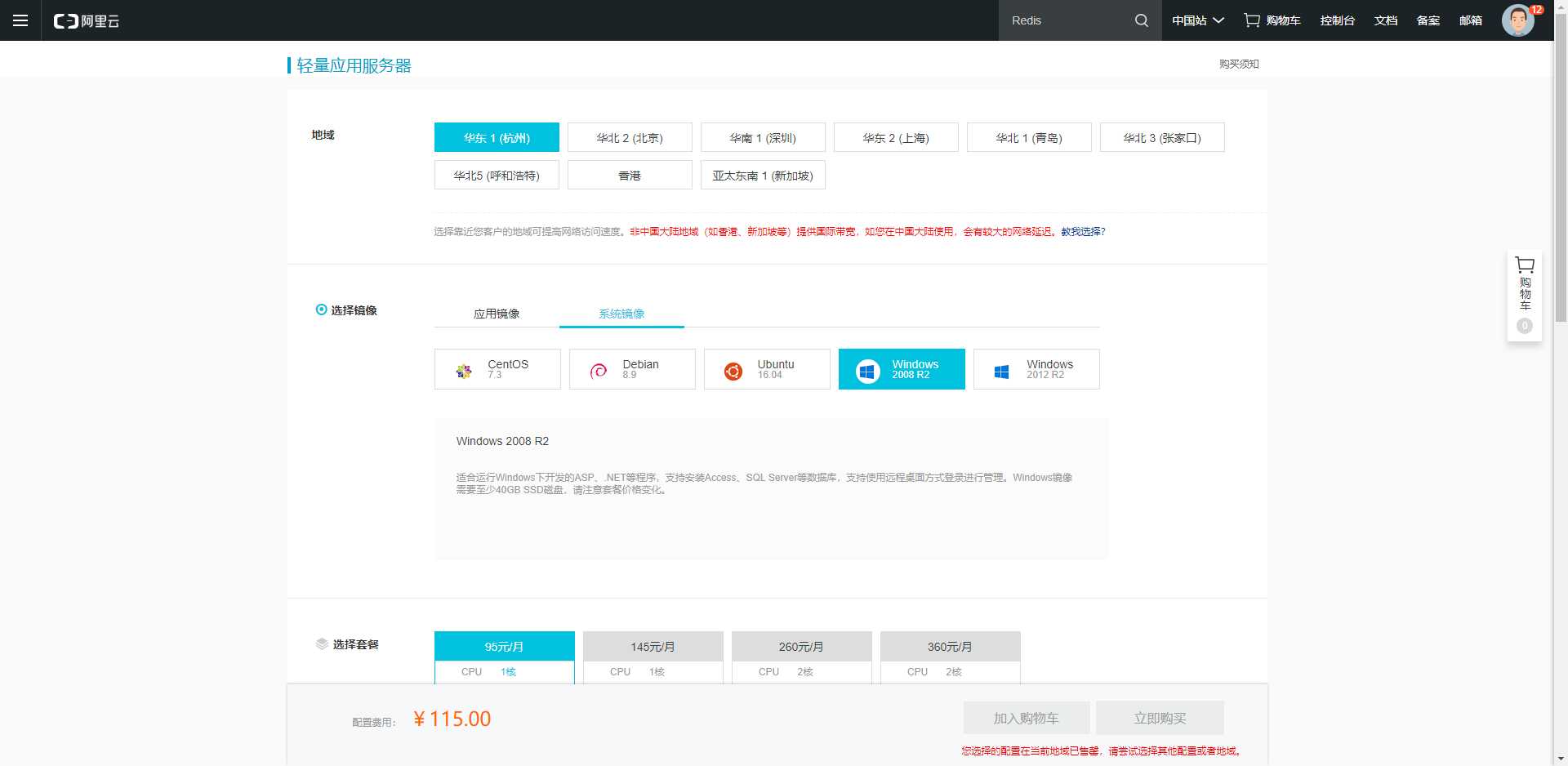Click the ¥115.00 price text
Image resolution: width=1568 pixels, height=766 pixels.
[452, 719]
